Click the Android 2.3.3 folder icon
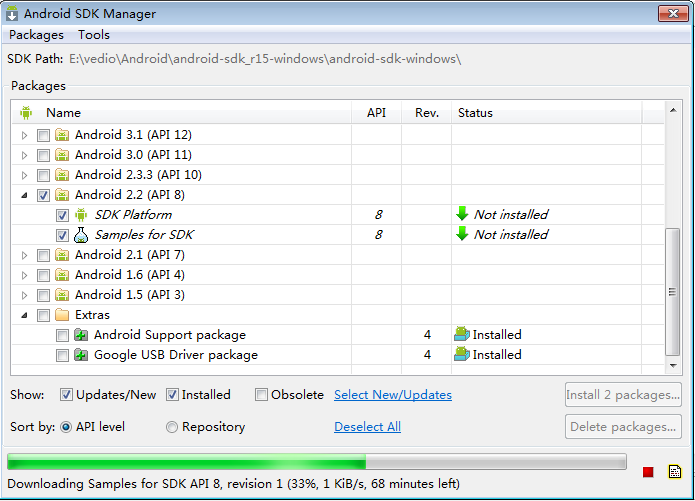 pos(62,175)
